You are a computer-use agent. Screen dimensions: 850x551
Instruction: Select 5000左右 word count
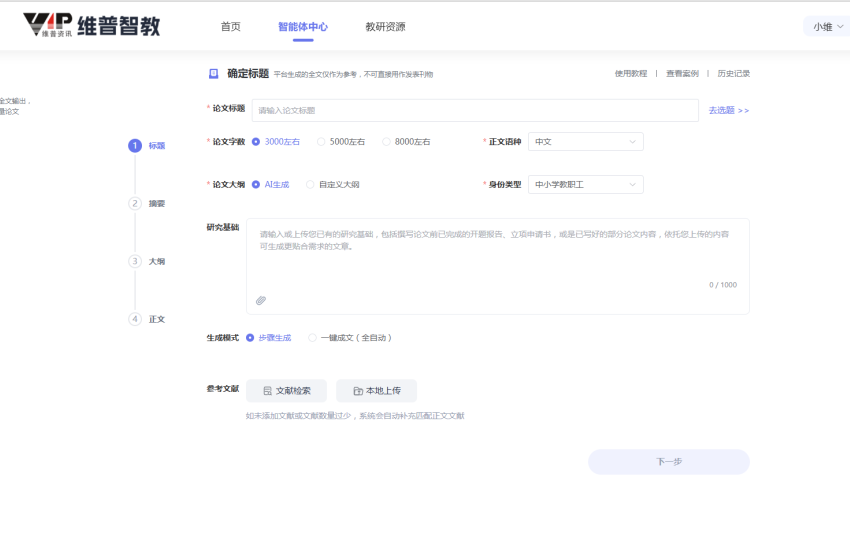tap(341, 142)
